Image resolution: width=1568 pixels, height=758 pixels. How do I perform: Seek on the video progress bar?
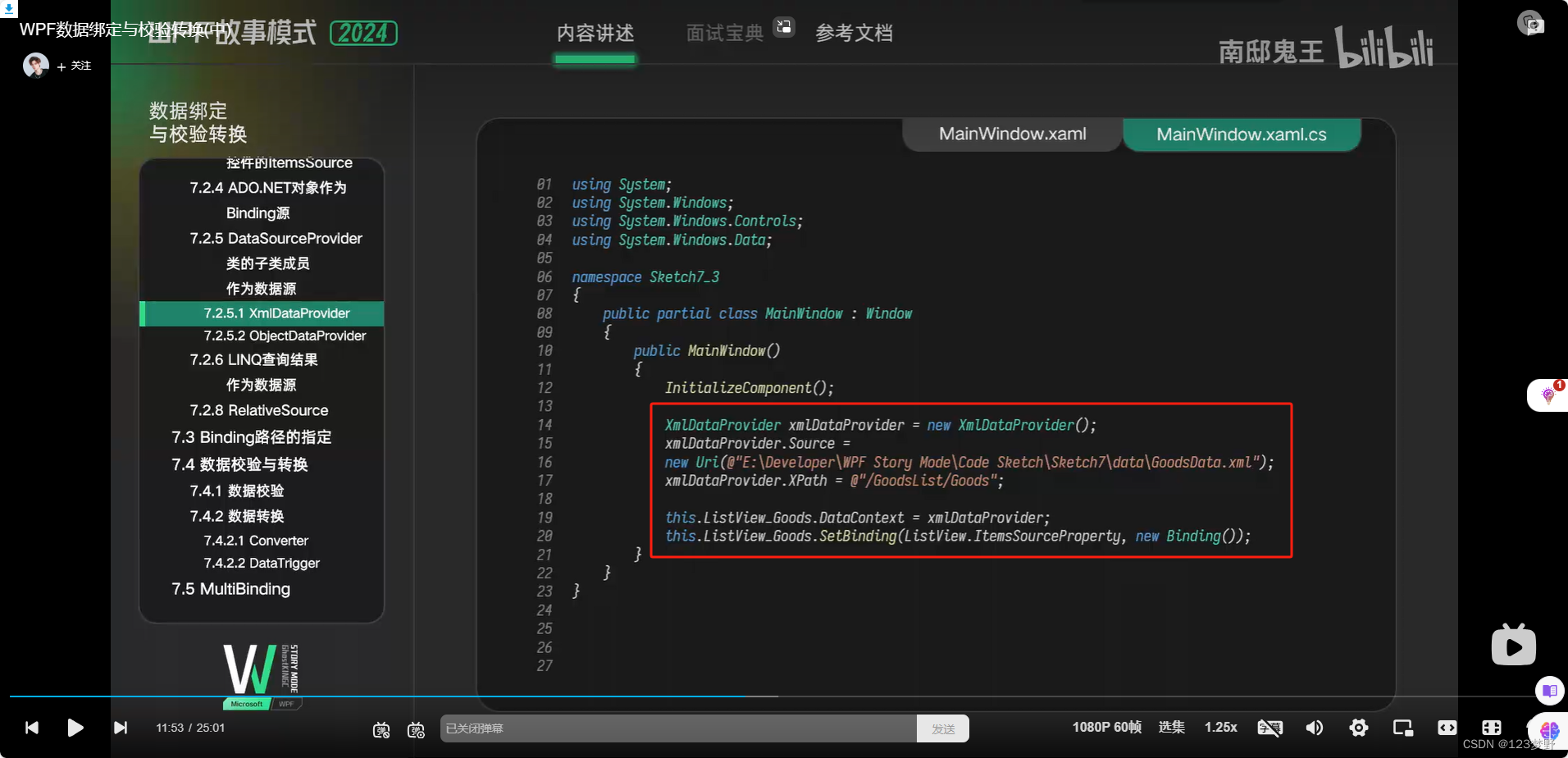click(x=771, y=696)
